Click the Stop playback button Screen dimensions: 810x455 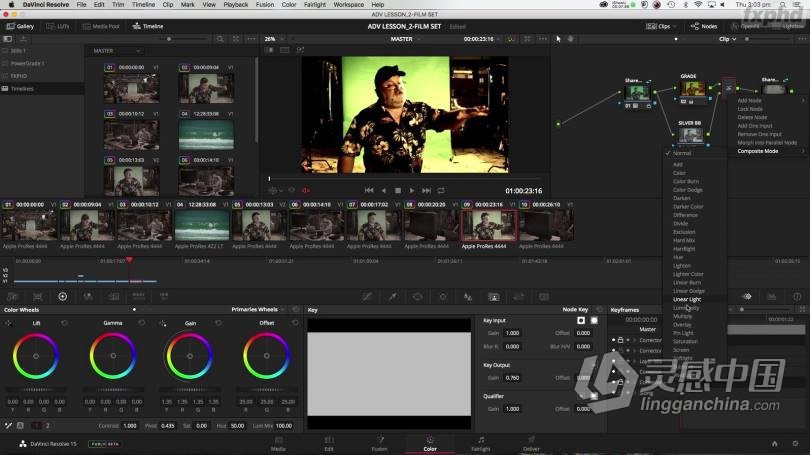click(x=397, y=190)
